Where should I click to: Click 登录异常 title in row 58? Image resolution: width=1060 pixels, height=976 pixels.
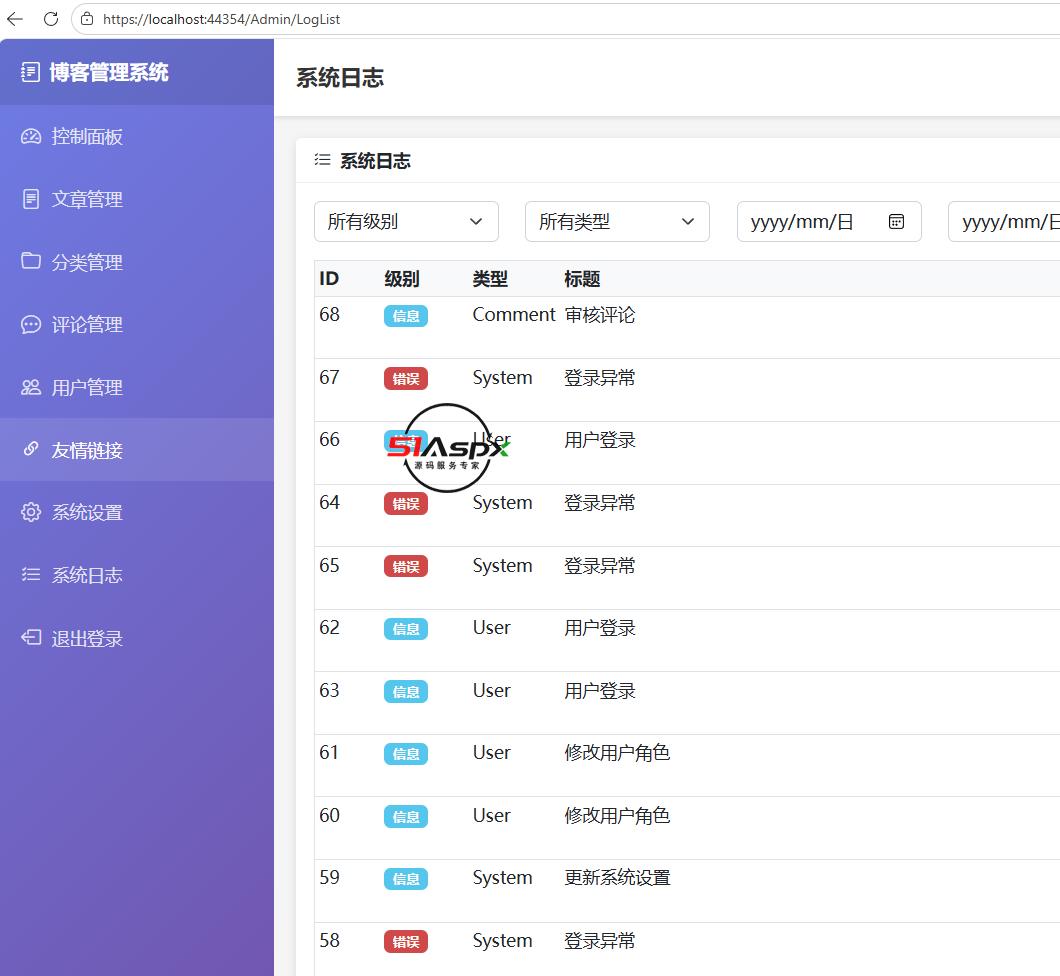point(600,941)
